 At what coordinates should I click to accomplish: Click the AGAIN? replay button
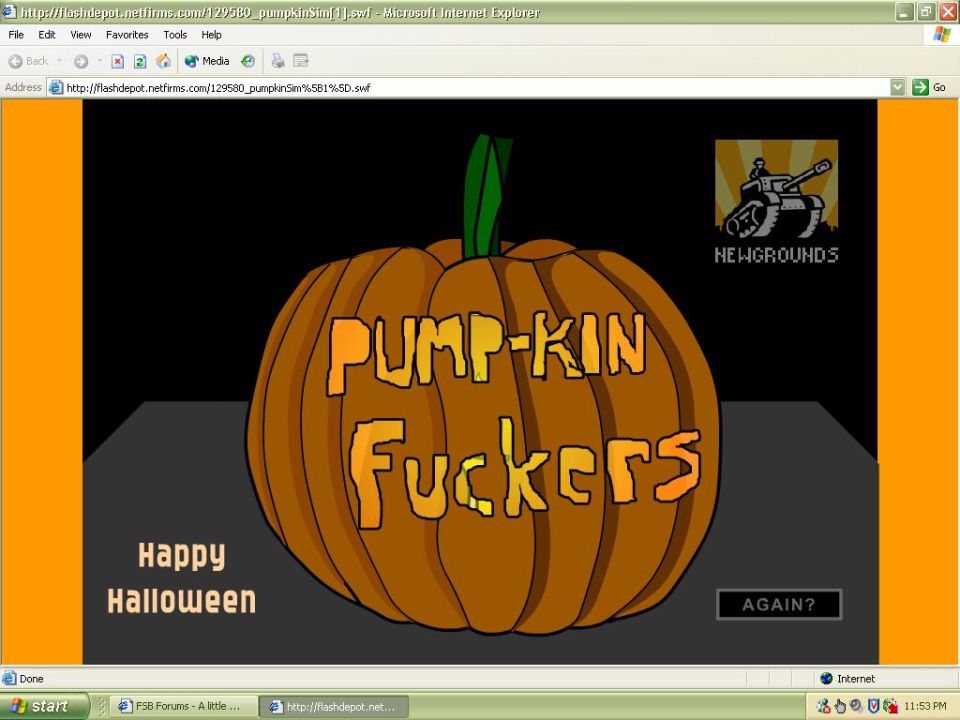pyautogui.click(x=779, y=605)
